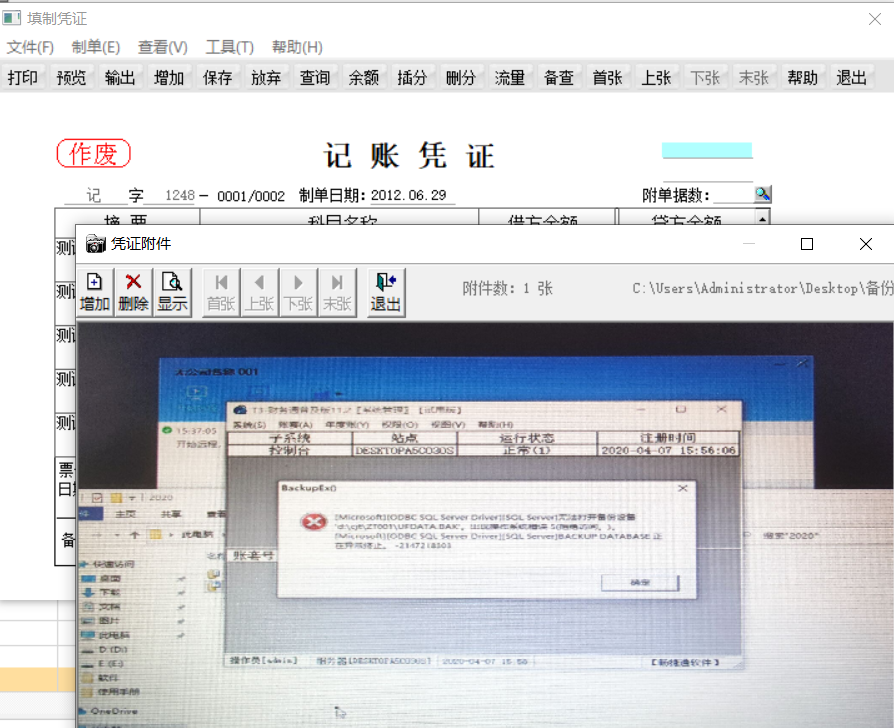Click 末张 in the 填制凭证 toolbar
The width and height of the screenshot is (894, 728).
point(754,78)
